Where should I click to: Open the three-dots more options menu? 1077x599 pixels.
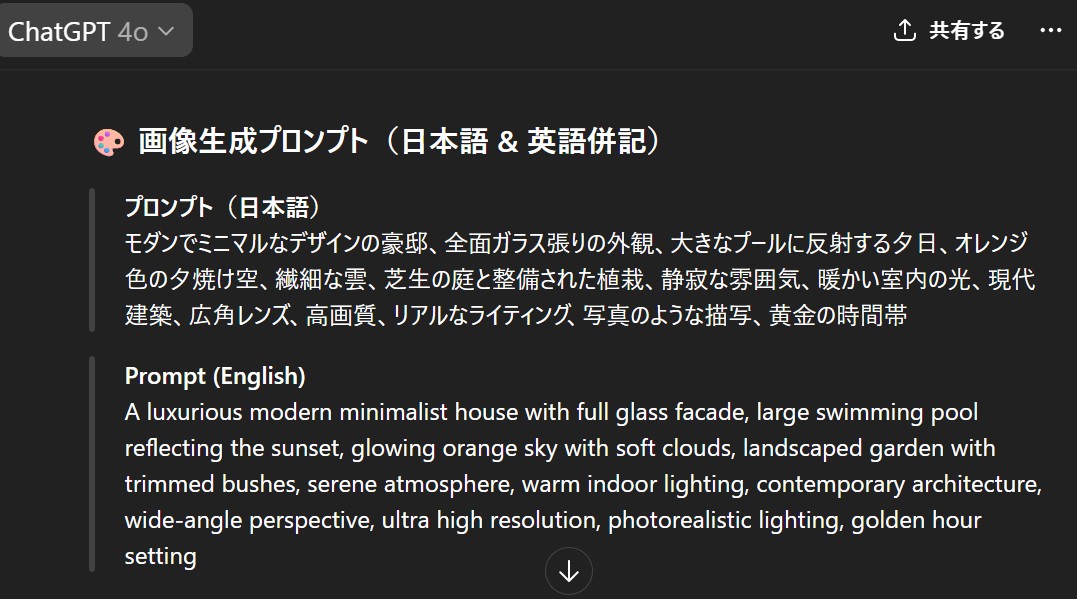coord(1050,30)
